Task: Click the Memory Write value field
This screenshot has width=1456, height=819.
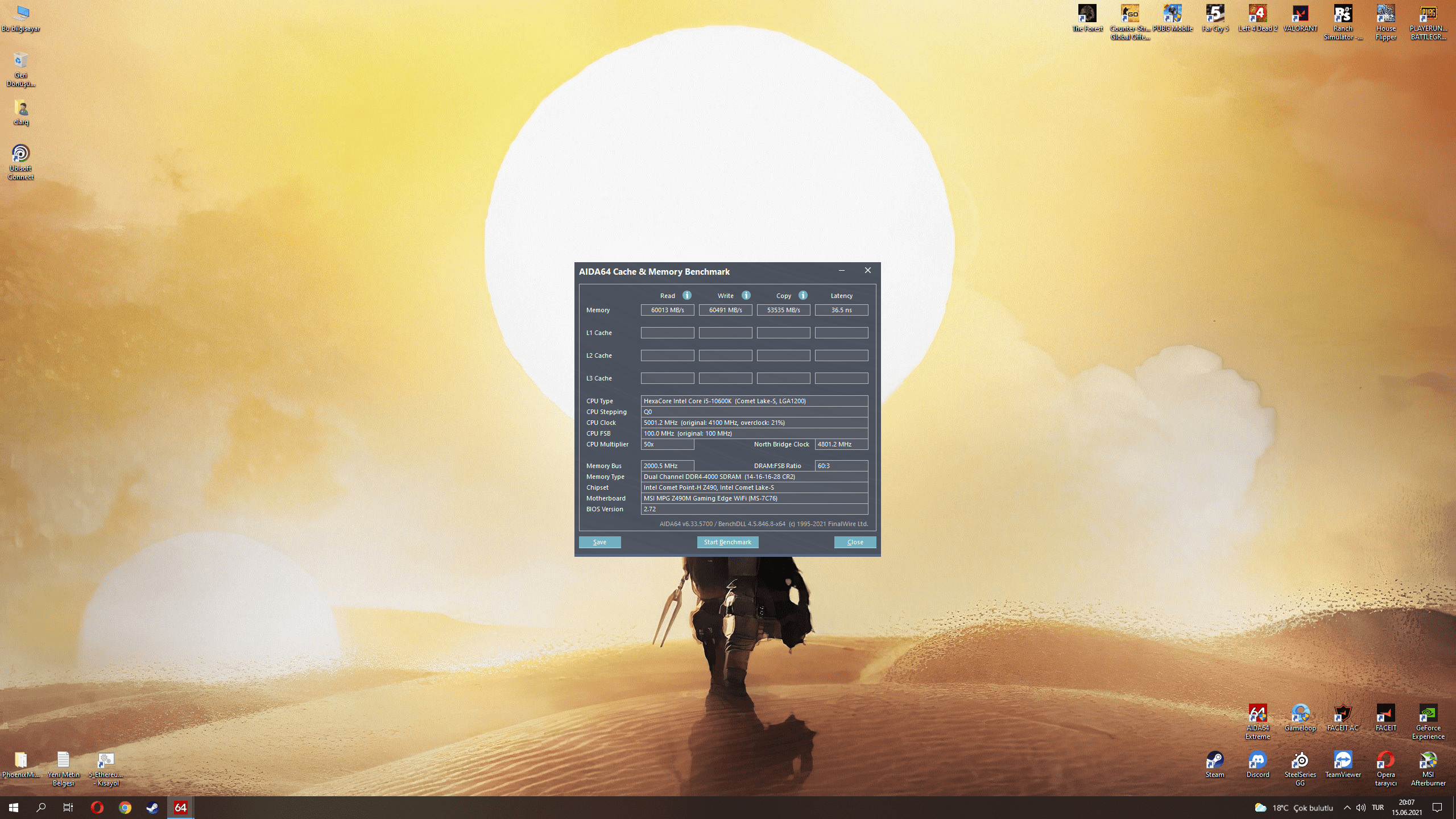Action: coord(726,310)
